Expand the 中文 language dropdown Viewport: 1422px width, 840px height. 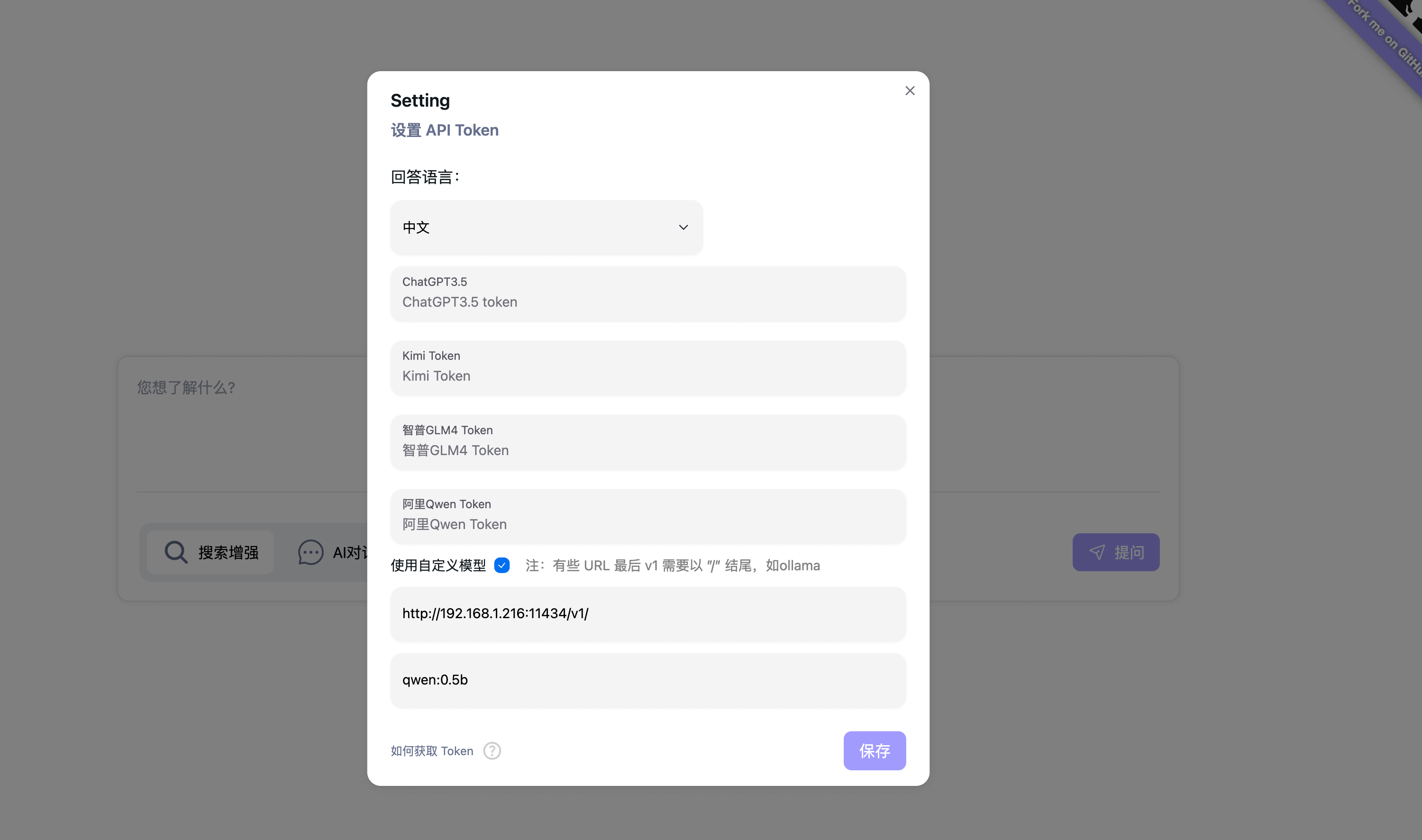point(546,227)
